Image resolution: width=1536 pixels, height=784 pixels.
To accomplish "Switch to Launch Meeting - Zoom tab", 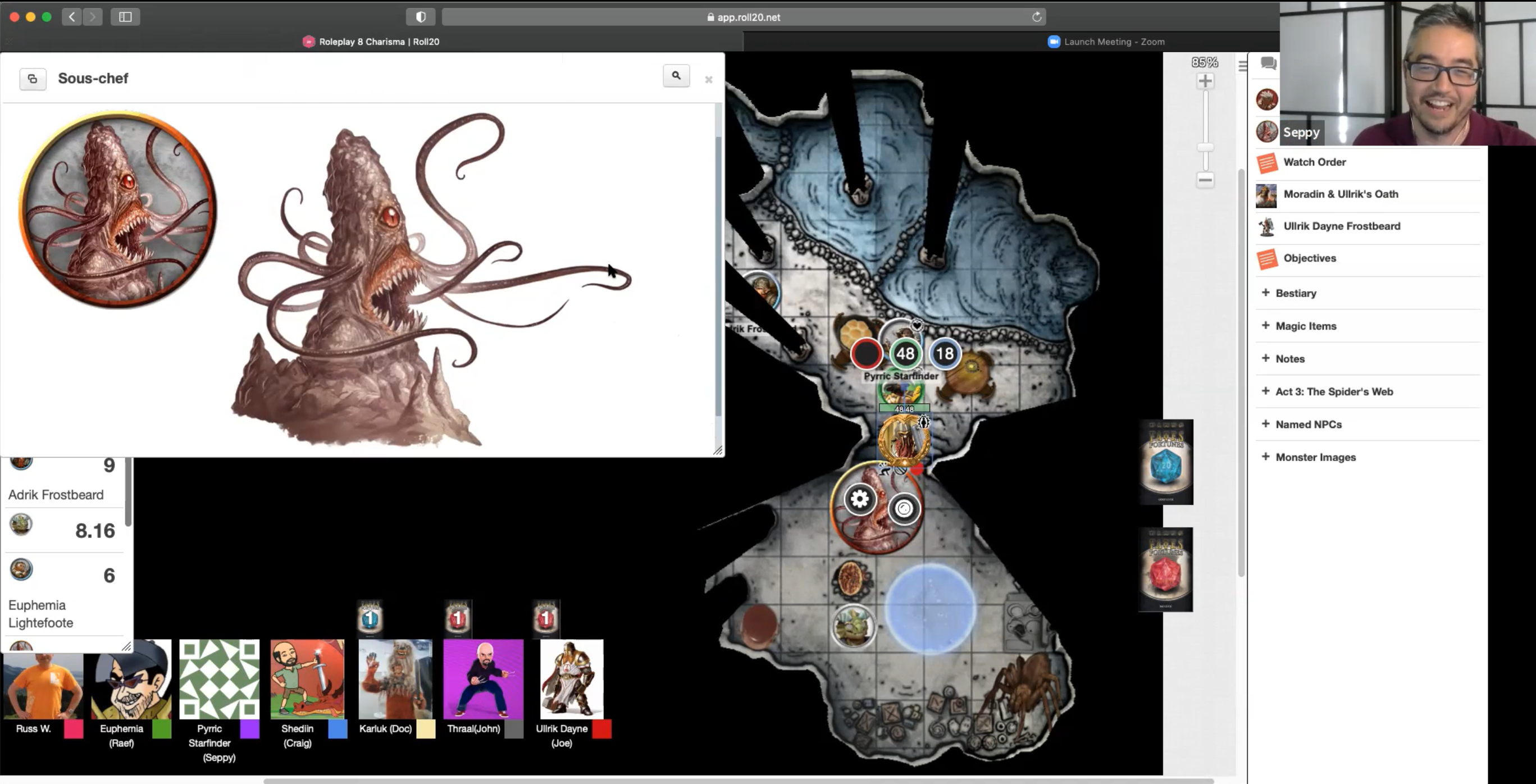I will [x=1105, y=42].
